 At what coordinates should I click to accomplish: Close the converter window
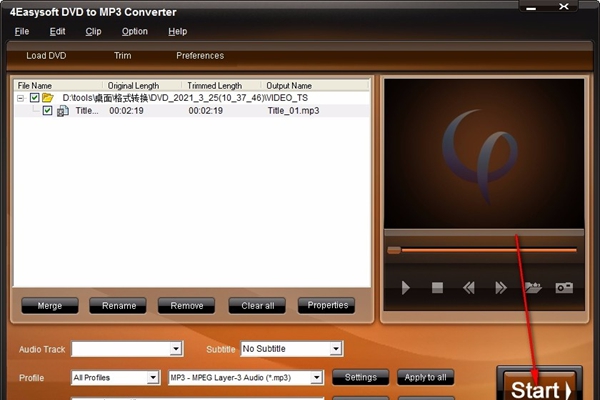coord(564,7)
